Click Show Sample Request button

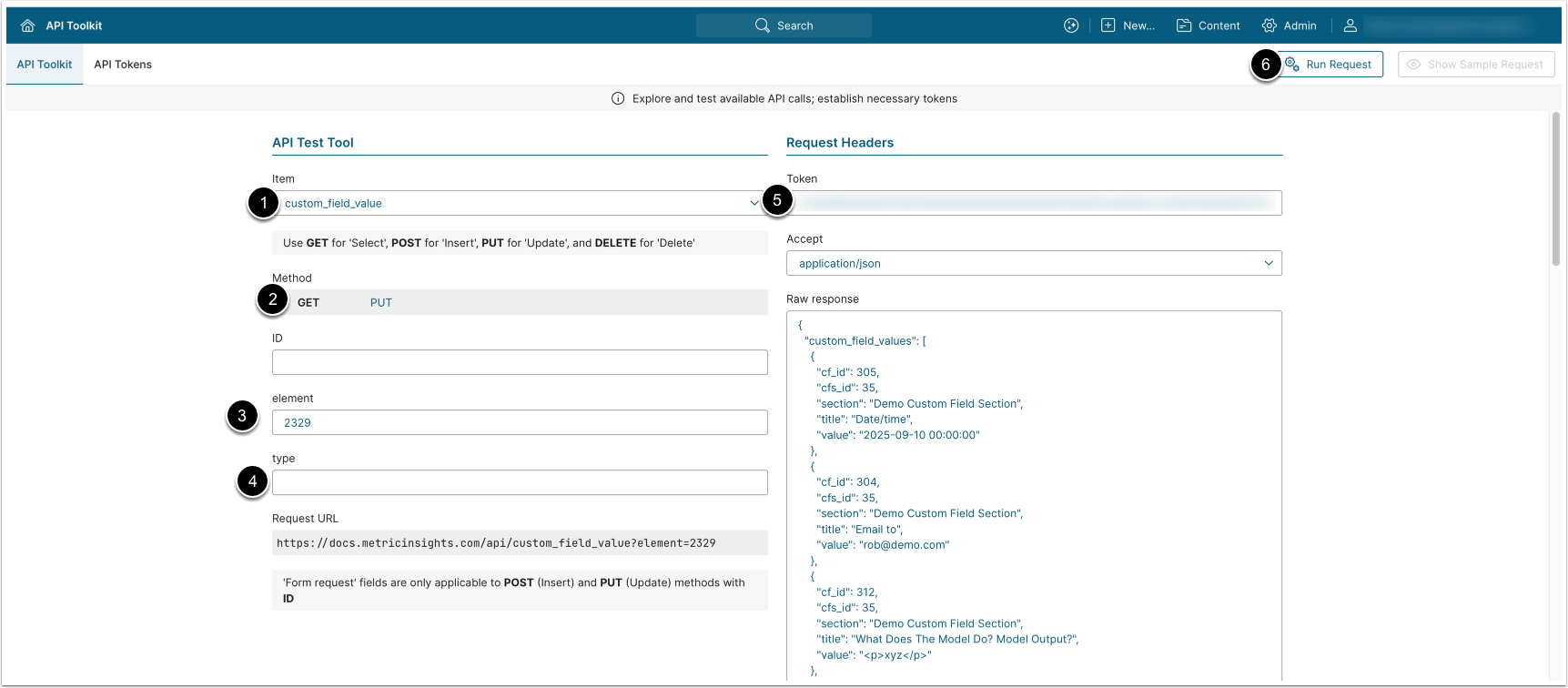(1475, 65)
